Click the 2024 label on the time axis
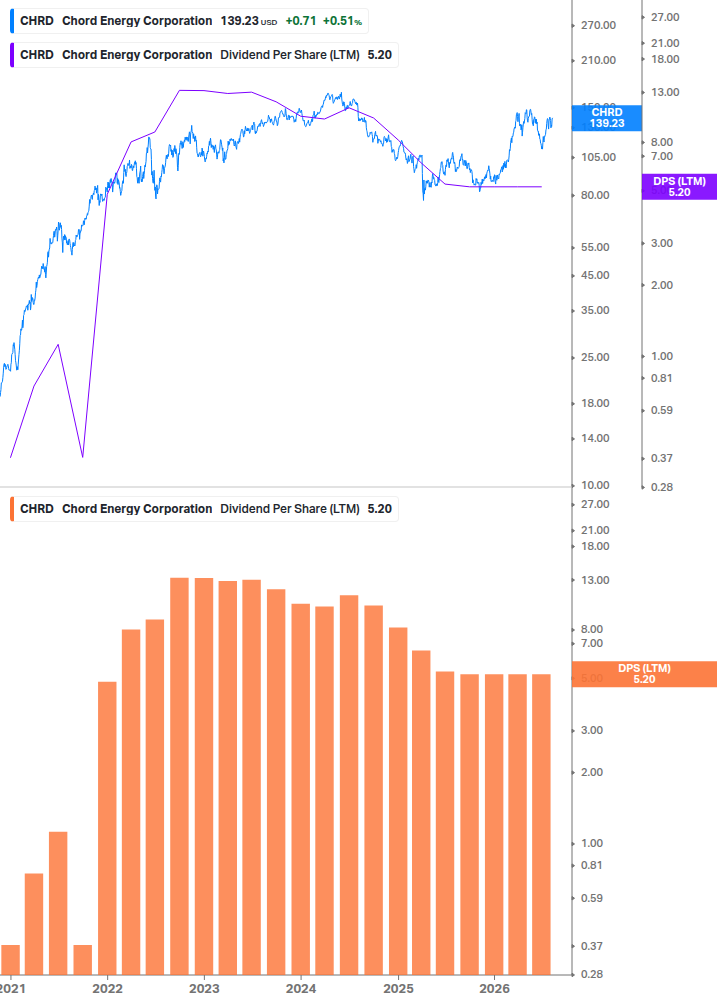The height and width of the screenshot is (1005, 717). click(x=301, y=988)
